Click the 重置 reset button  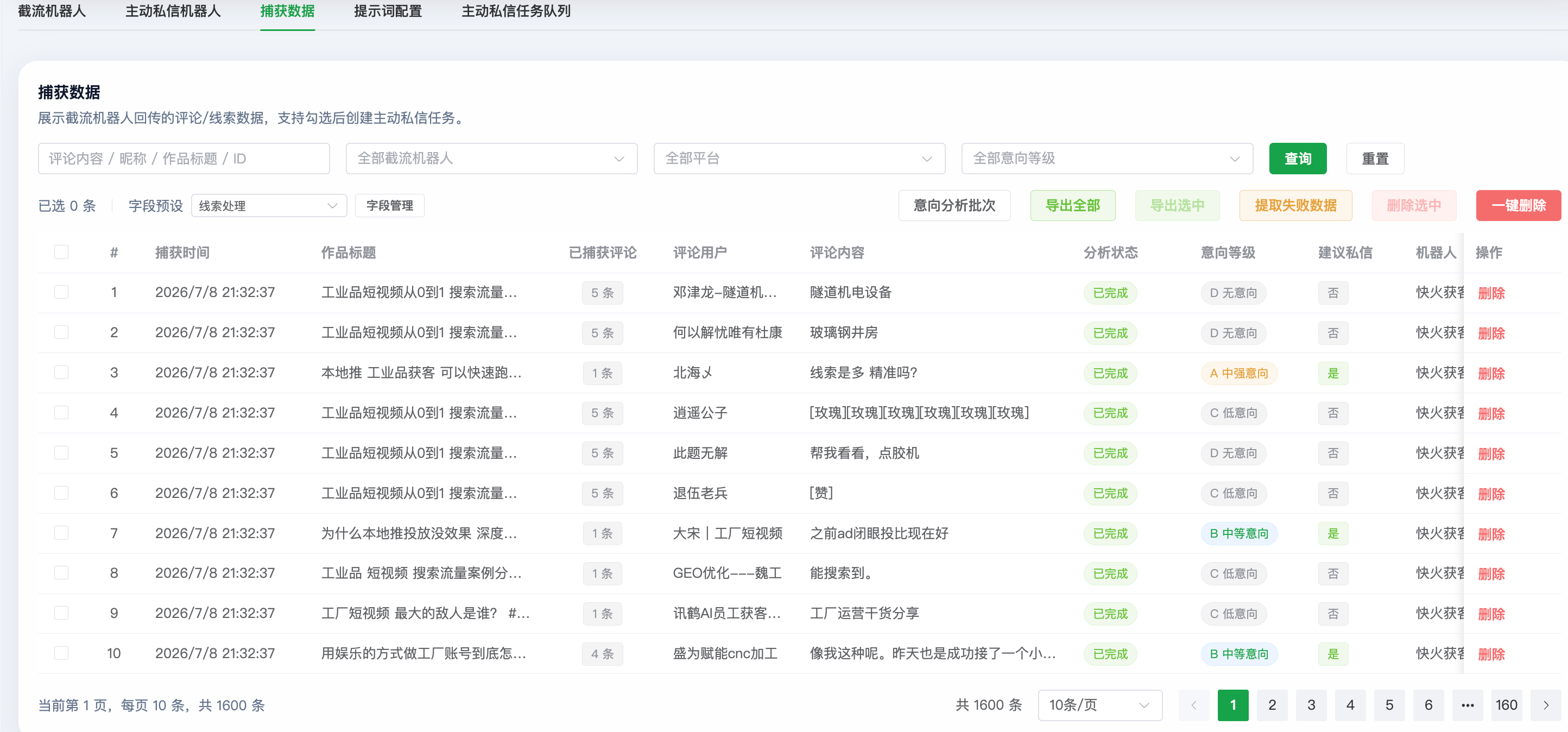pos(1375,159)
